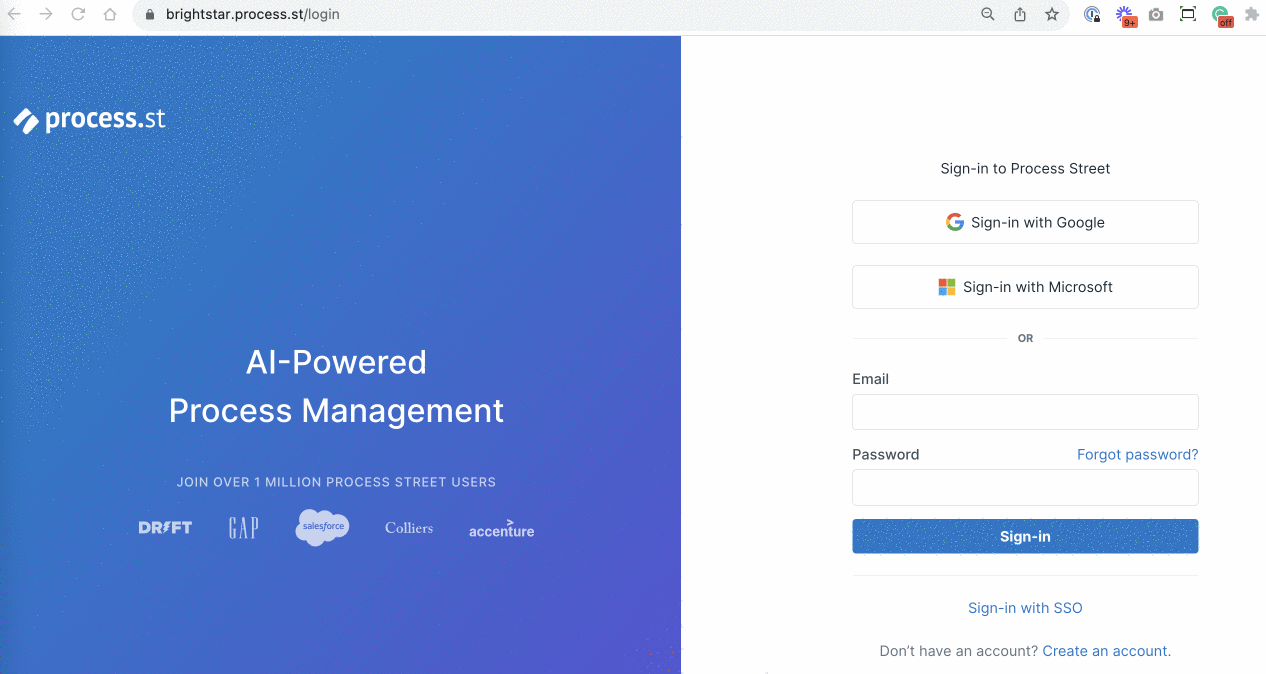Click the process.st logo
1266x674 pixels.
89,120
